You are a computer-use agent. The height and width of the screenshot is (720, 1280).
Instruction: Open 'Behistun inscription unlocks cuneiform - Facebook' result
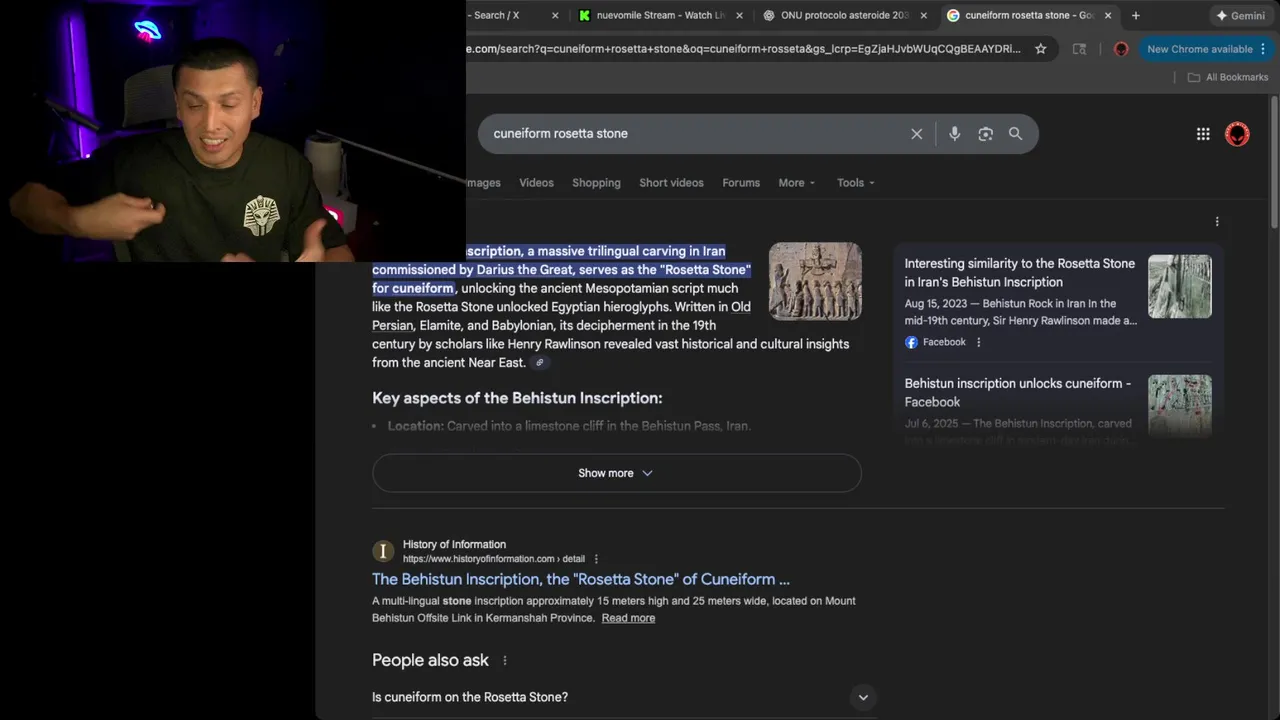(1017, 393)
